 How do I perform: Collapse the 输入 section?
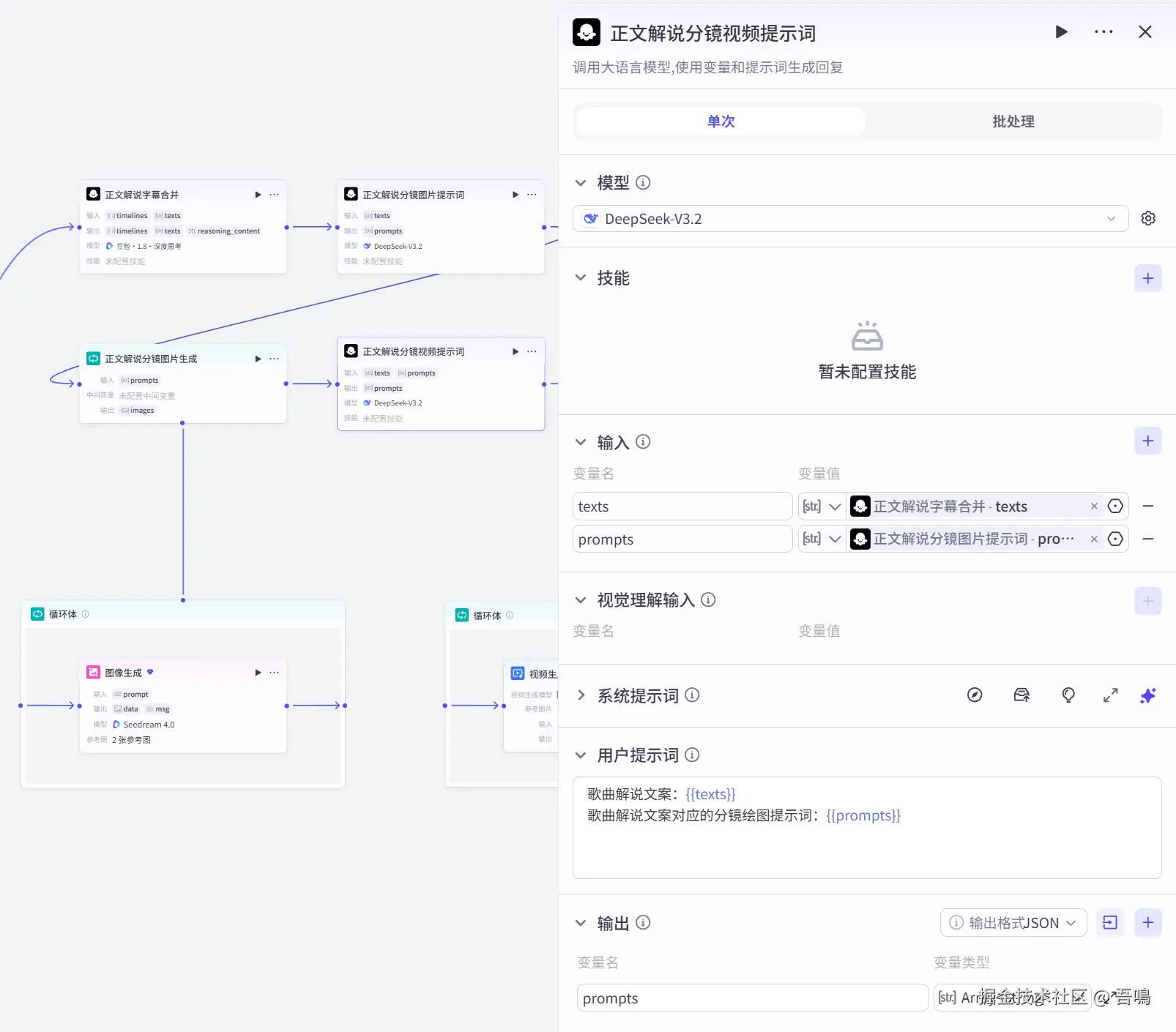[x=581, y=442]
